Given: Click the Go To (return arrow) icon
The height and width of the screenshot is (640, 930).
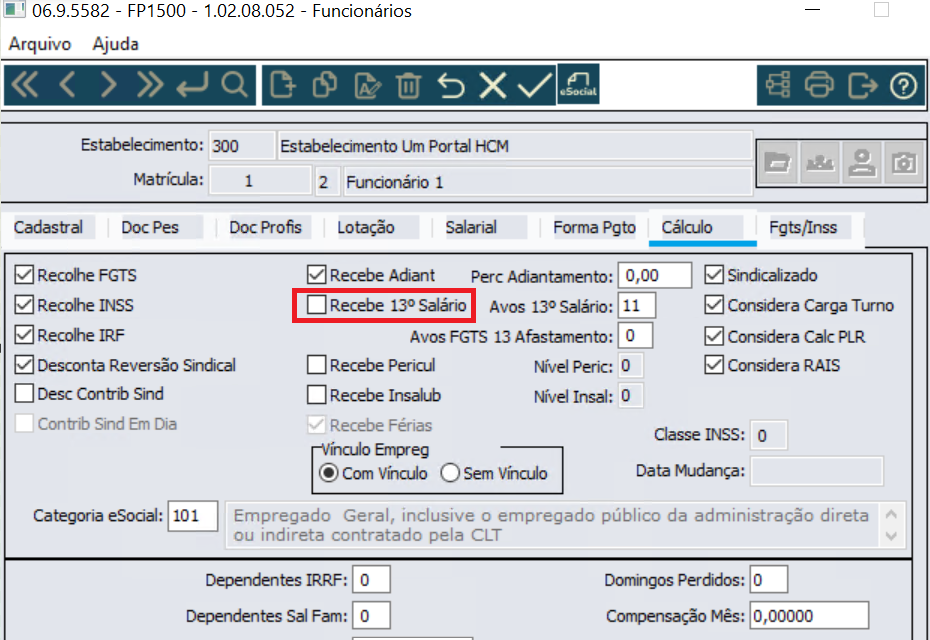Looking at the screenshot, I should [192, 85].
